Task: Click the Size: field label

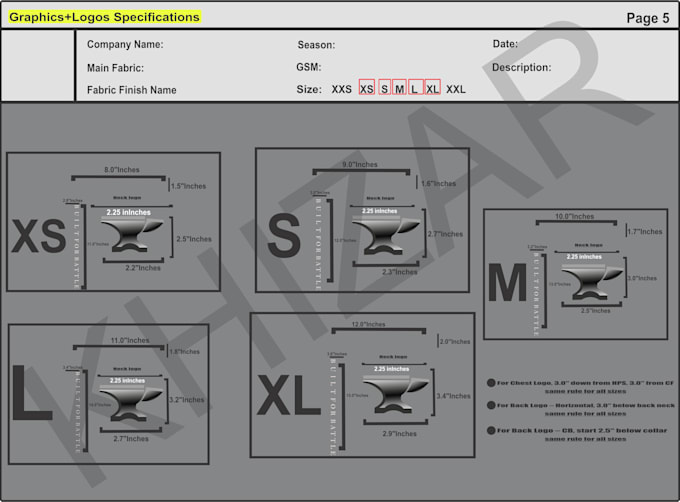Action: [x=309, y=89]
